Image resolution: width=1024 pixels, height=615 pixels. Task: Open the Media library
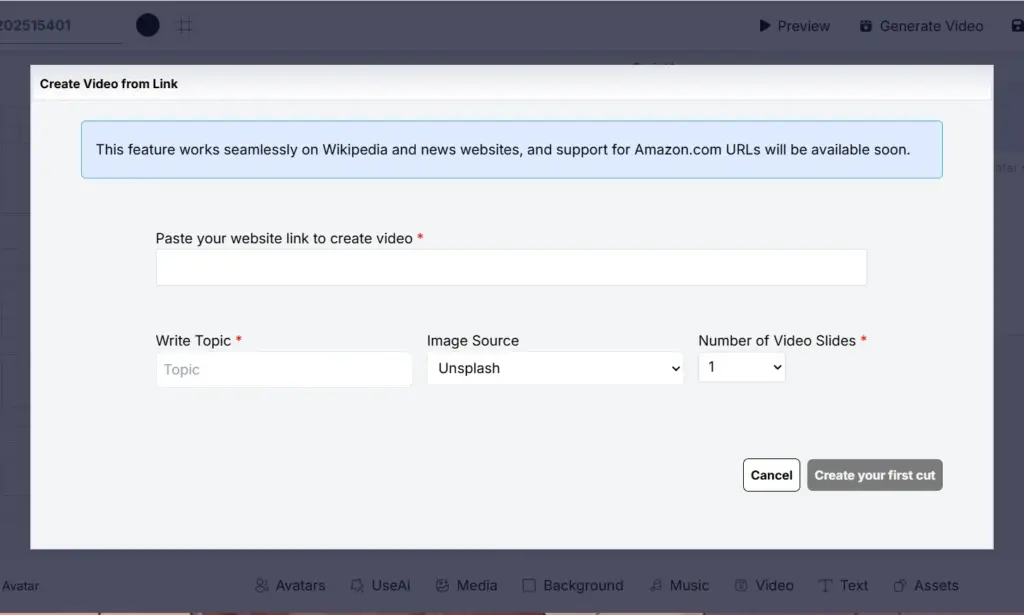point(466,585)
